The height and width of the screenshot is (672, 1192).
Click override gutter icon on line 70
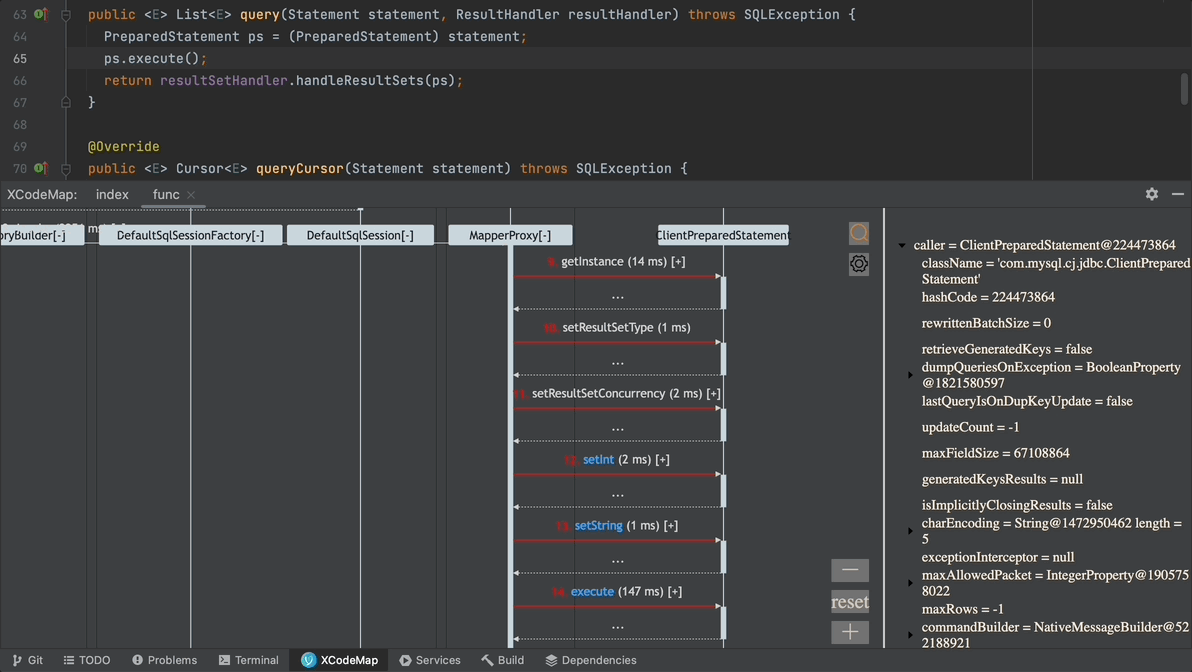[x=41, y=169]
